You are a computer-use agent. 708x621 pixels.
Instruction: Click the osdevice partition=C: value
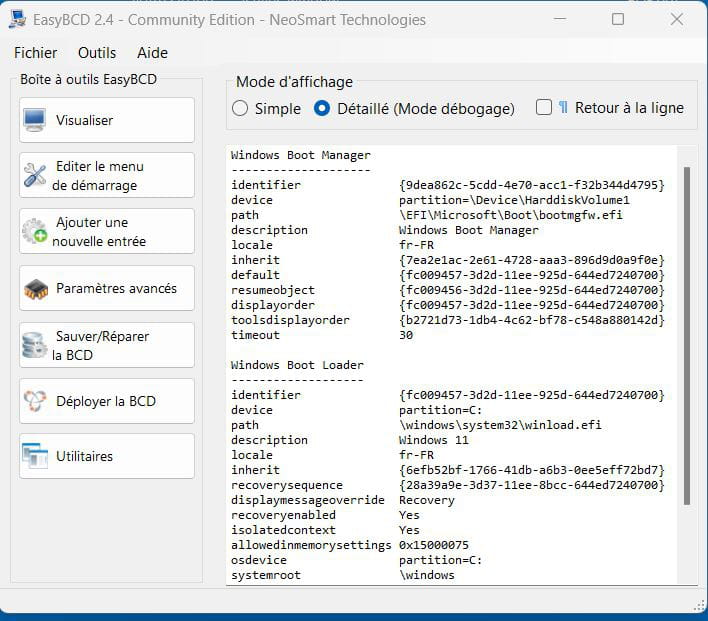441,560
